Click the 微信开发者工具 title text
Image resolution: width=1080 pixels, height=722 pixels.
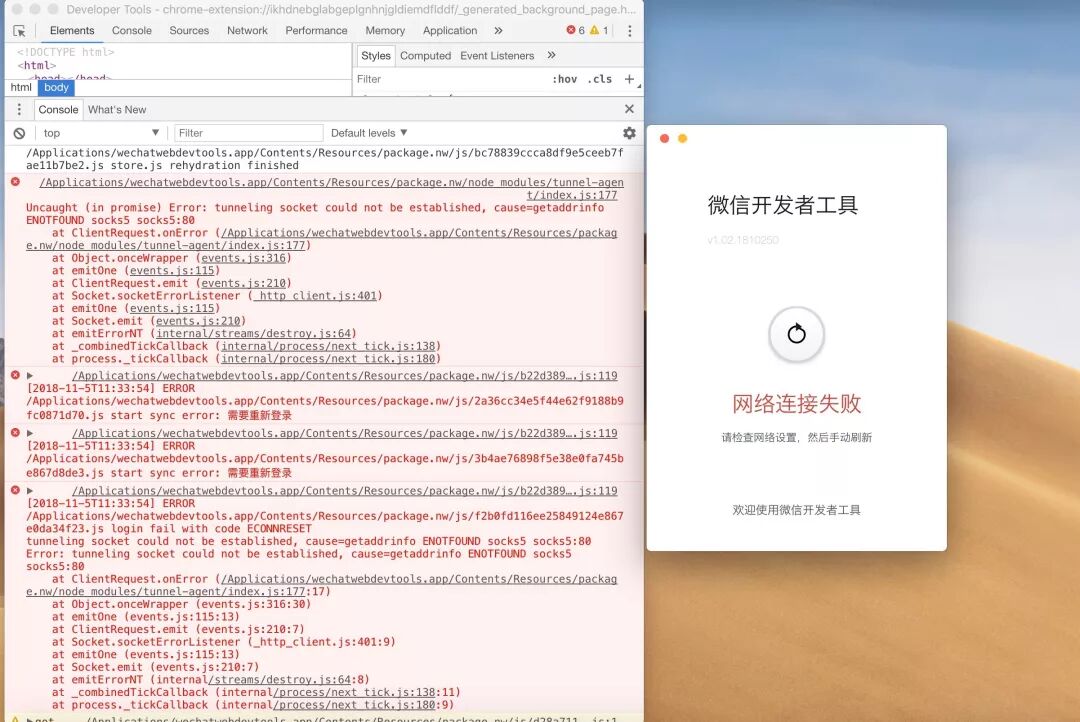(782, 205)
